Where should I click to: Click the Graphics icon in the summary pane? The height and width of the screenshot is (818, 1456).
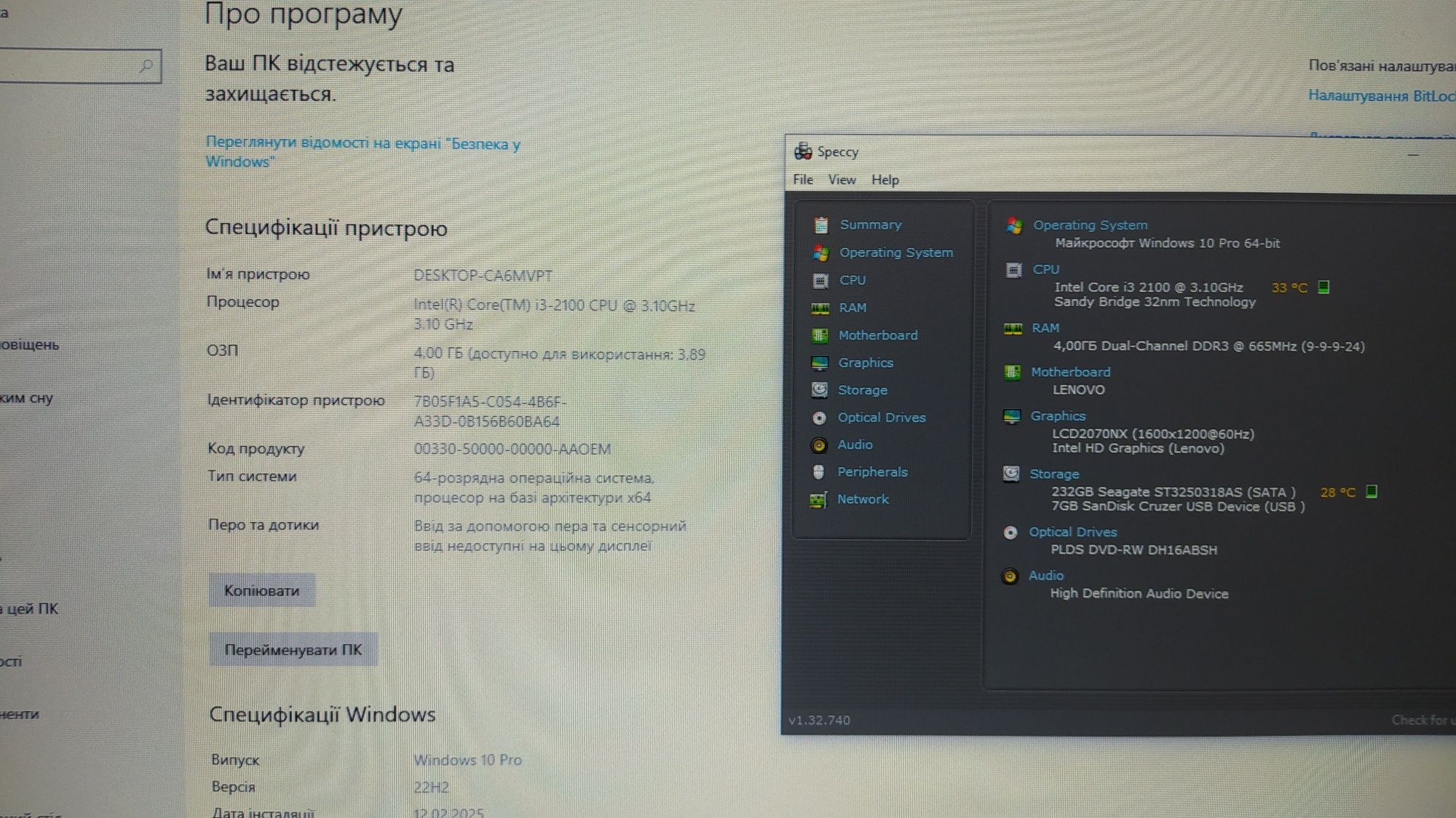pyautogui.click(x=1012, y=416)
